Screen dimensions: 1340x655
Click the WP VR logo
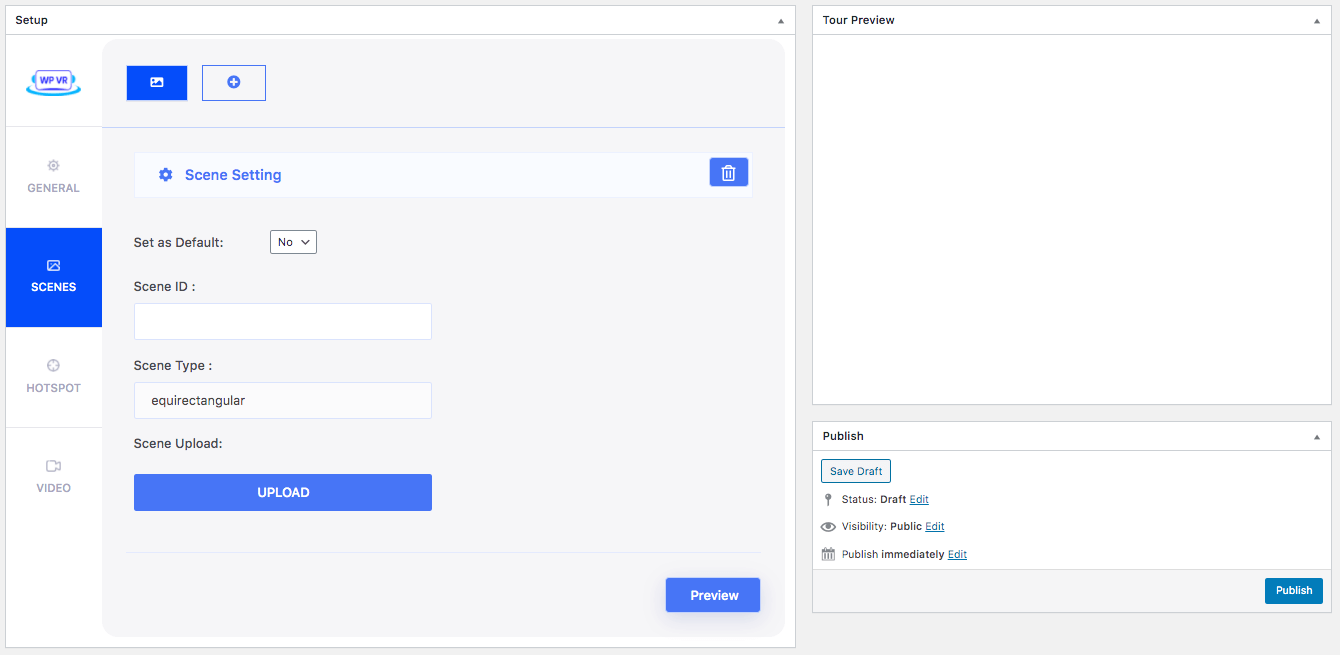pyautogui.click(x=53, y=83)
